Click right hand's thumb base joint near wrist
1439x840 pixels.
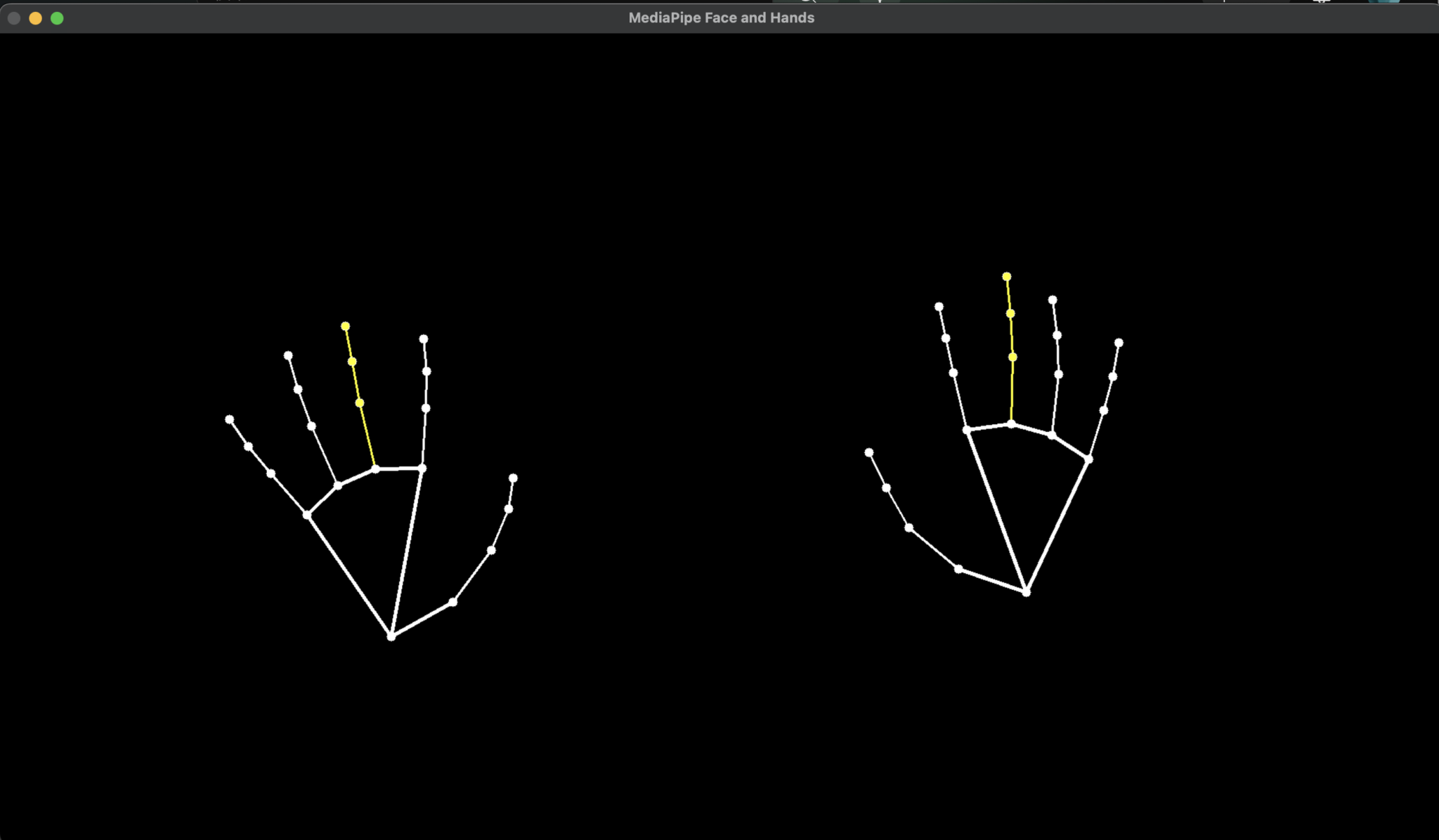click(x=958, y=569)
